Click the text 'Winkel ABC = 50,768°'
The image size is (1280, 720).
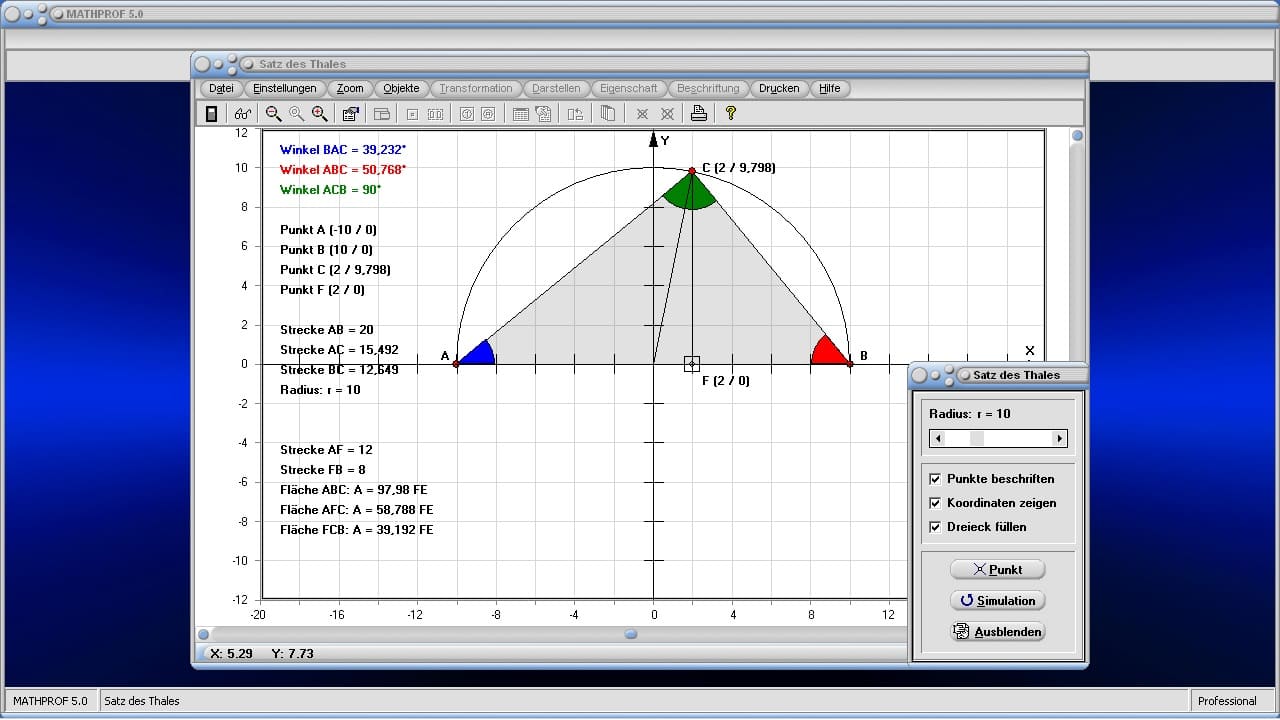coord(343,170)
